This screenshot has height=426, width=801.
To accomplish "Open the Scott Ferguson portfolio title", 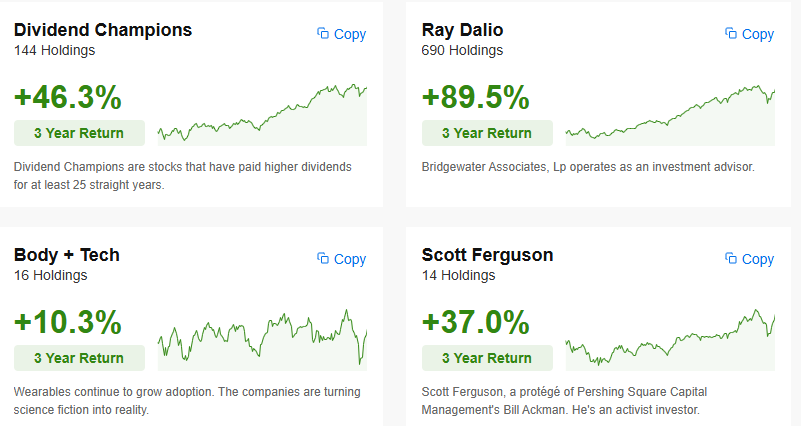I will point(487,254).
